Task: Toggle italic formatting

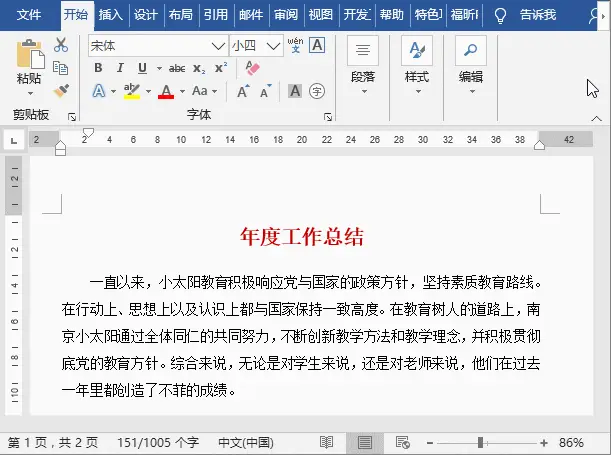Action: coord(120,68)
